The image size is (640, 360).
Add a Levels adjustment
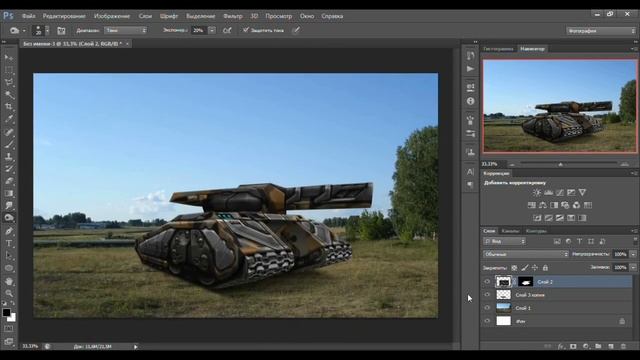[548, 192]
